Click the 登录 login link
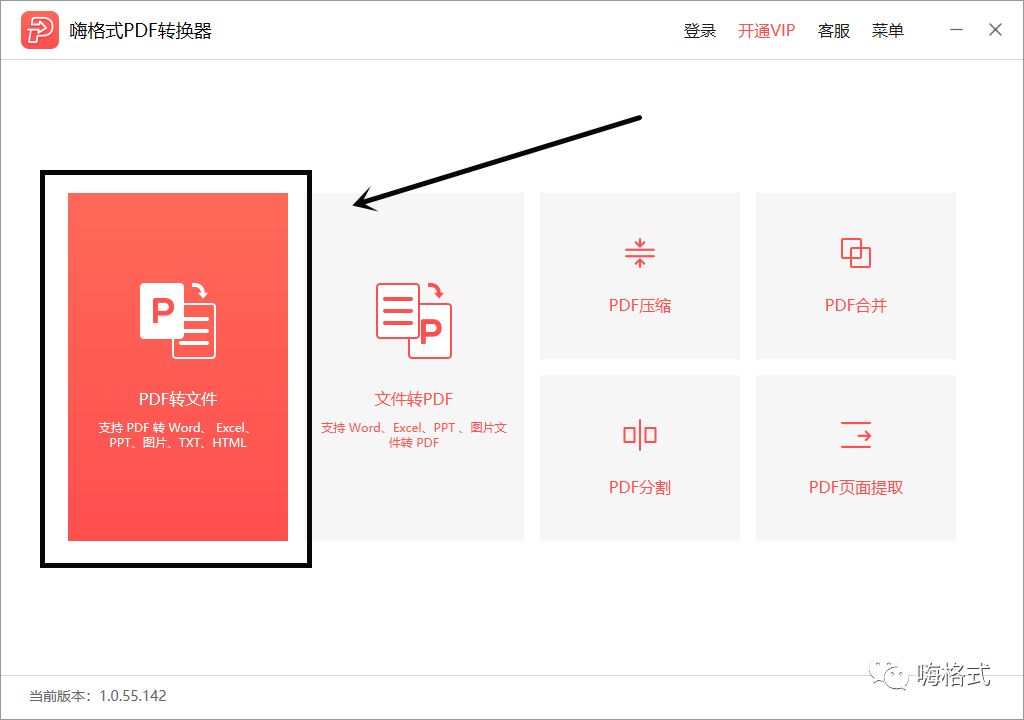The image size is (1024, 720). coord(700,30)
